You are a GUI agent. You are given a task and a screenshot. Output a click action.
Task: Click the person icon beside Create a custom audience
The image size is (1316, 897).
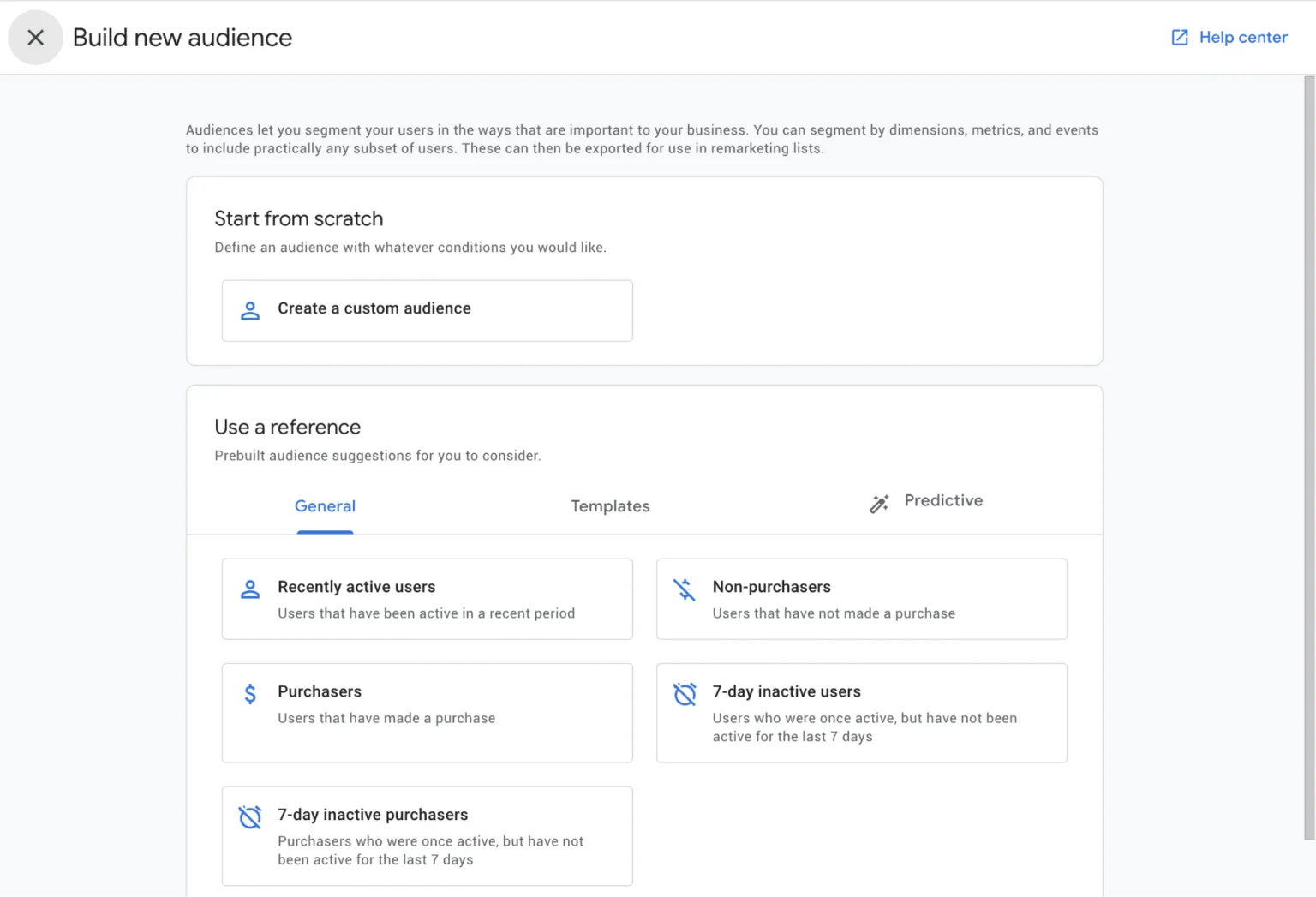click(250, 310)
